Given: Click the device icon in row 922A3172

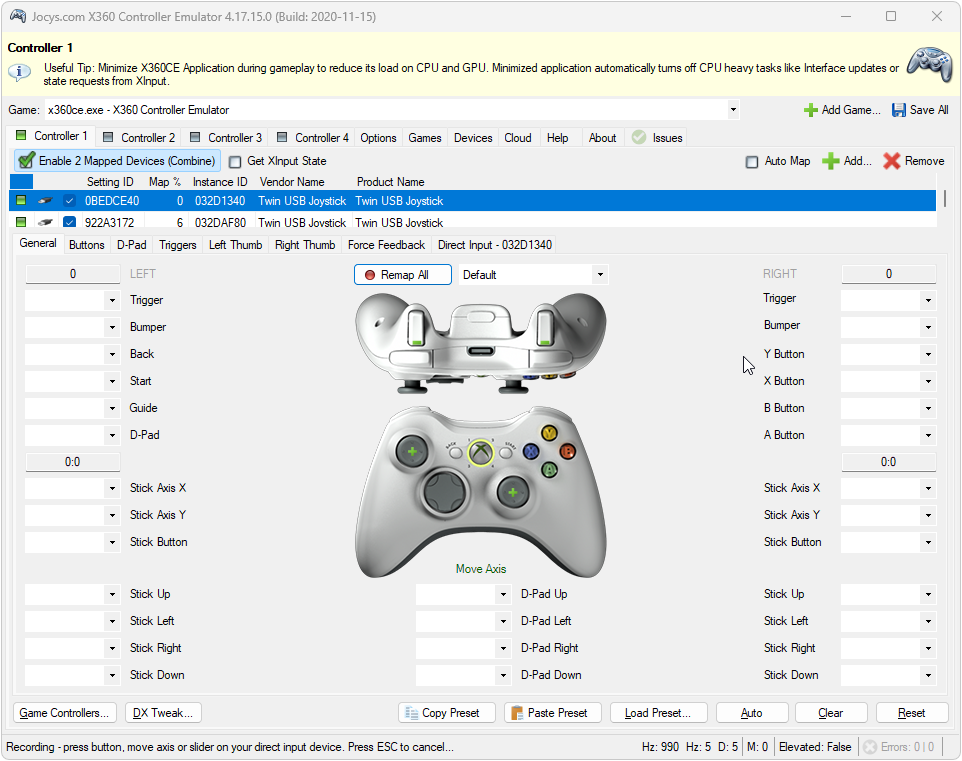Looking at the screenshot, I should point(45,222).
